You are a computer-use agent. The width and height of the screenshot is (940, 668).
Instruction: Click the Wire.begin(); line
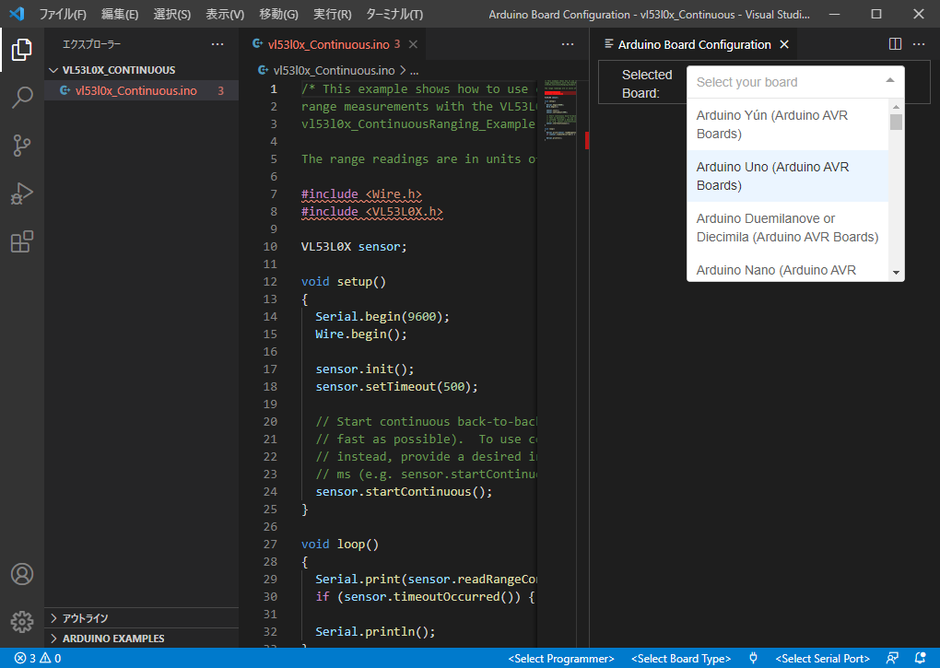(361, 334)
